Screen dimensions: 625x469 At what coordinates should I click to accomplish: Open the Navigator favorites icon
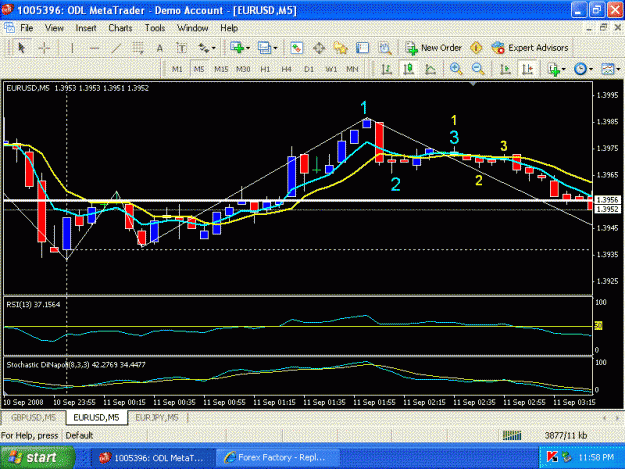(x=340, y=48)
